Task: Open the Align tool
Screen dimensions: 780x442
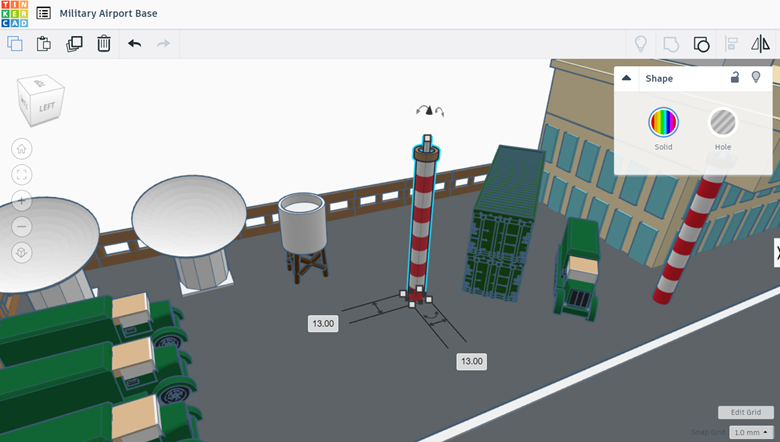Action: (731, 44)
